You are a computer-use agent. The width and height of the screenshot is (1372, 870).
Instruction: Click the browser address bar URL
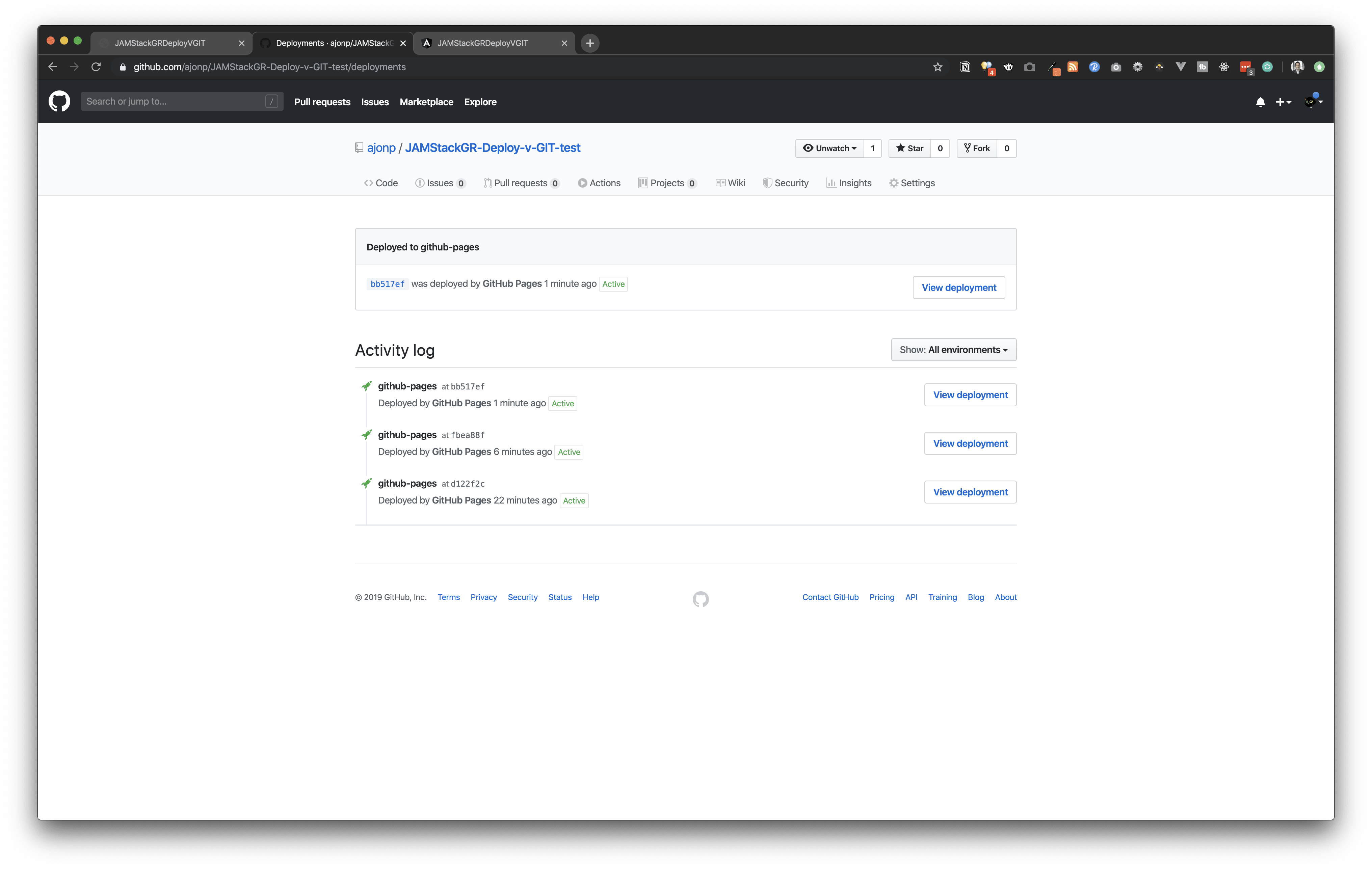269,66
